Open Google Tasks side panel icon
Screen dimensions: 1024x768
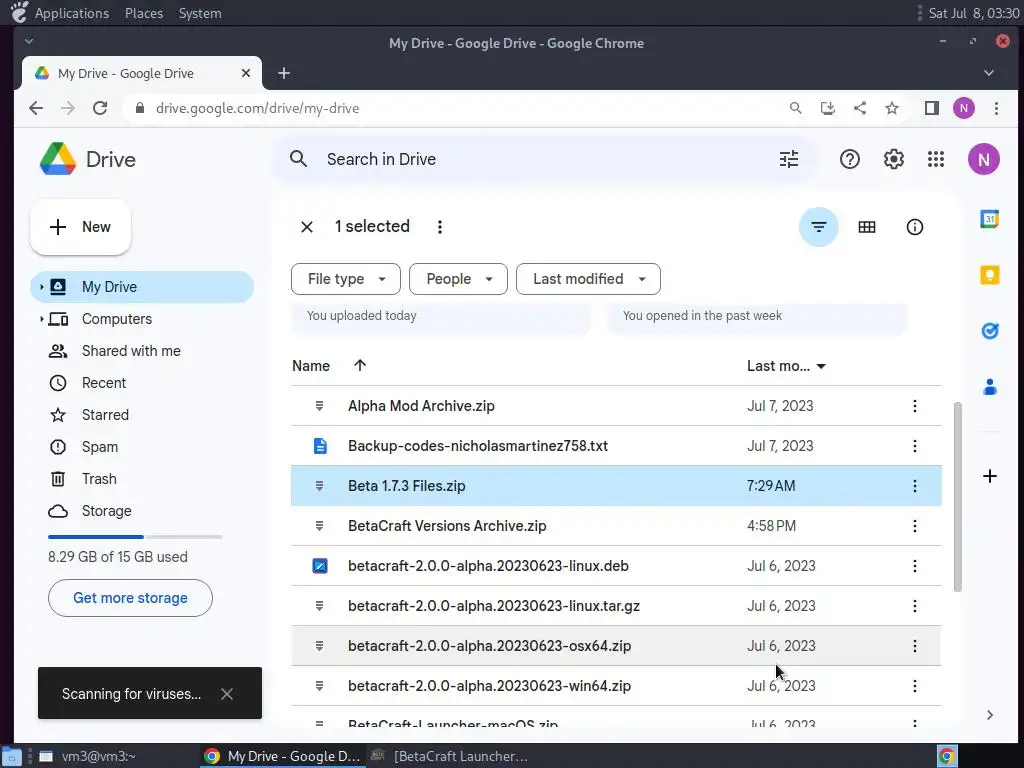point(989,331)
